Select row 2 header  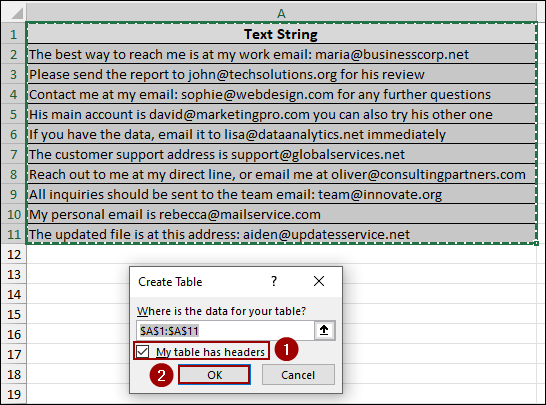[14, 54]
